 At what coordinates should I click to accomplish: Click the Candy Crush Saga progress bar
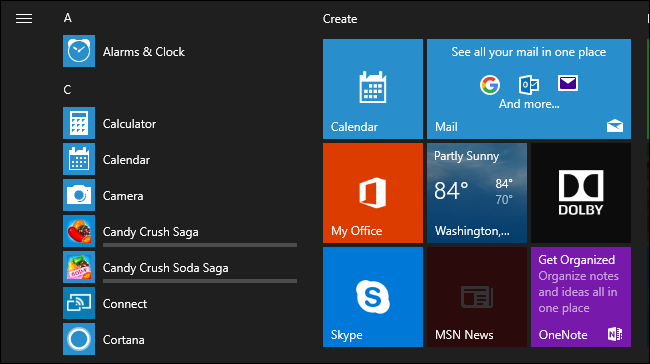pos(200,245)
